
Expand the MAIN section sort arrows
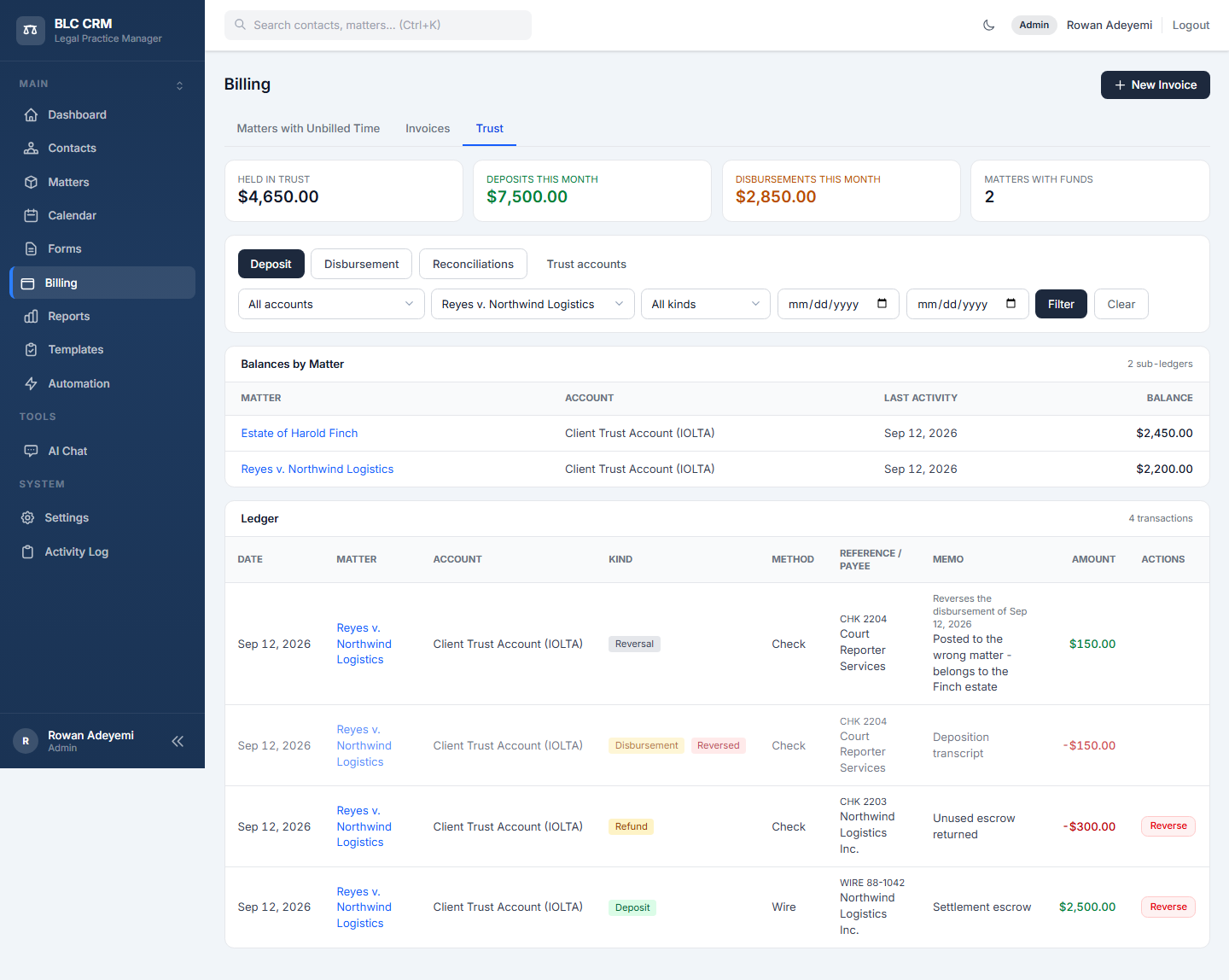(x=179, y=85)
